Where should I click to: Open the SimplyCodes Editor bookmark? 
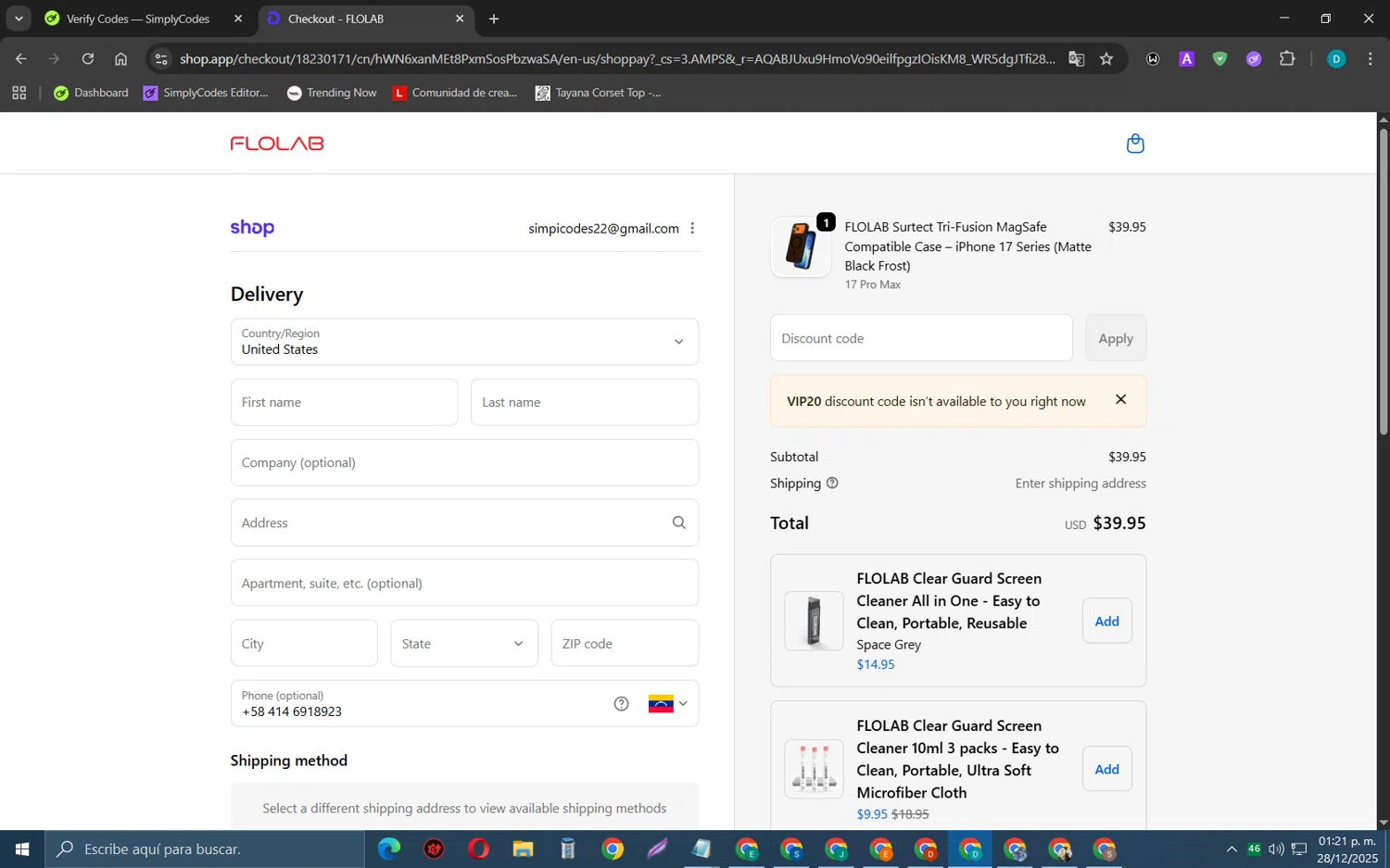[x=206, y=93]
